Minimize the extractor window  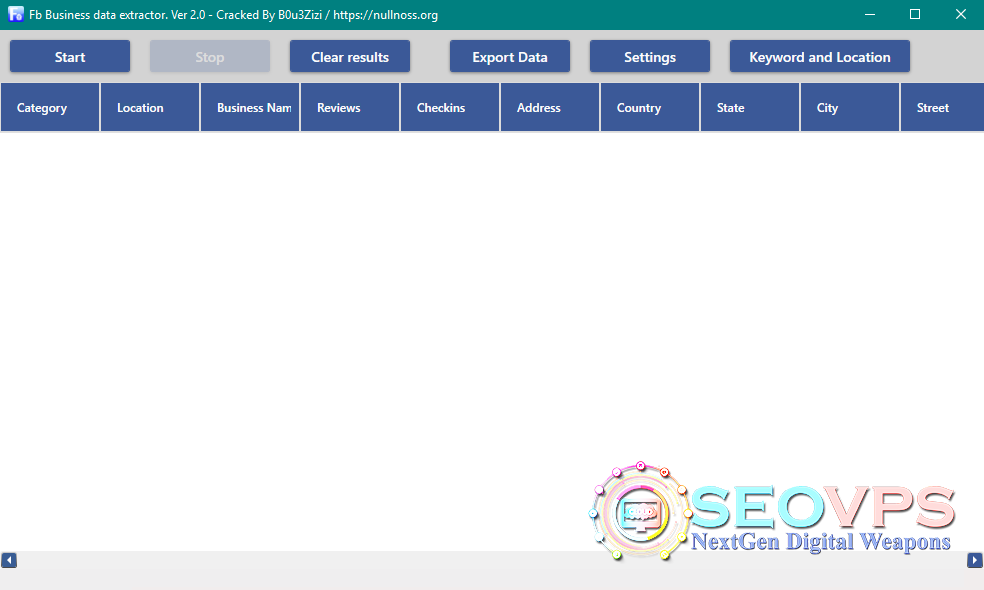(x=870, y=14)
